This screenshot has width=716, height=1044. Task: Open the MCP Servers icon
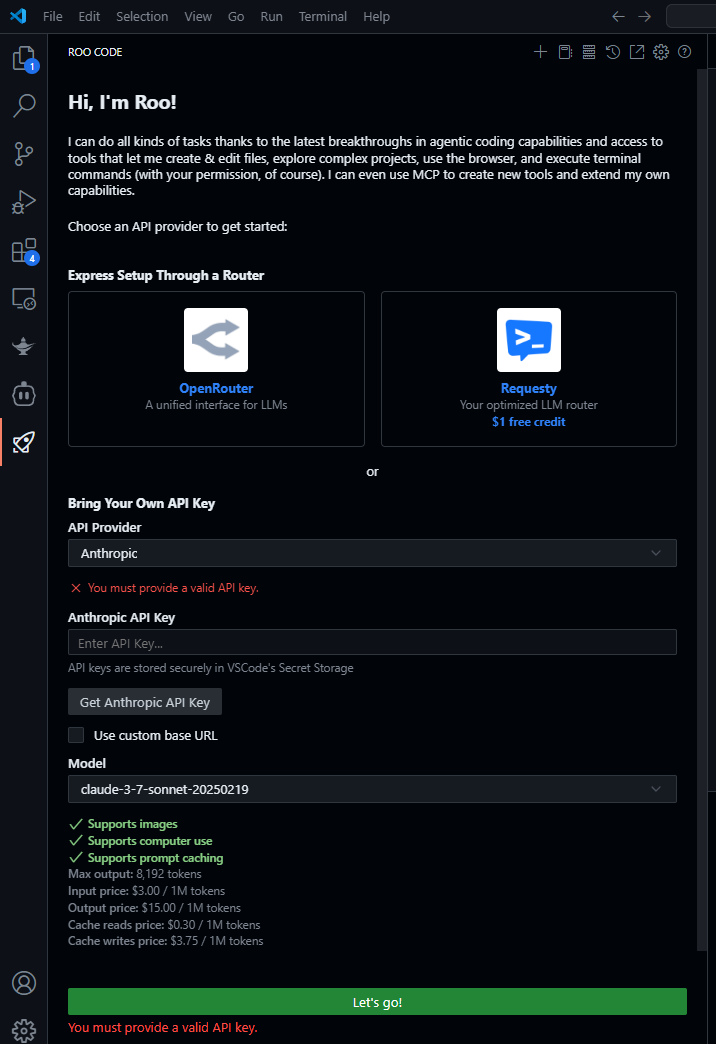589,52
